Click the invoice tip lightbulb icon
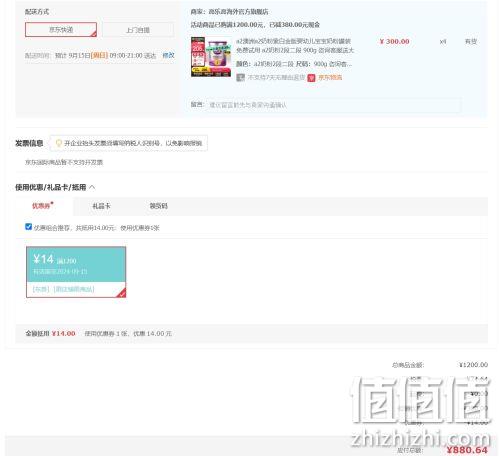This screenshot has width=500, height=456. point(59,143)
